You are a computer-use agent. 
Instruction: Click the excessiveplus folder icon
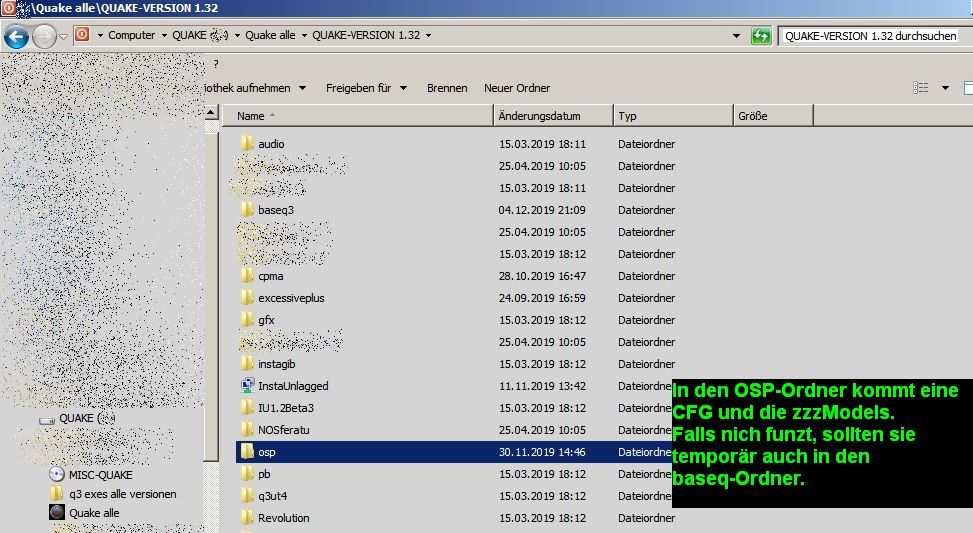coord(247,298)
